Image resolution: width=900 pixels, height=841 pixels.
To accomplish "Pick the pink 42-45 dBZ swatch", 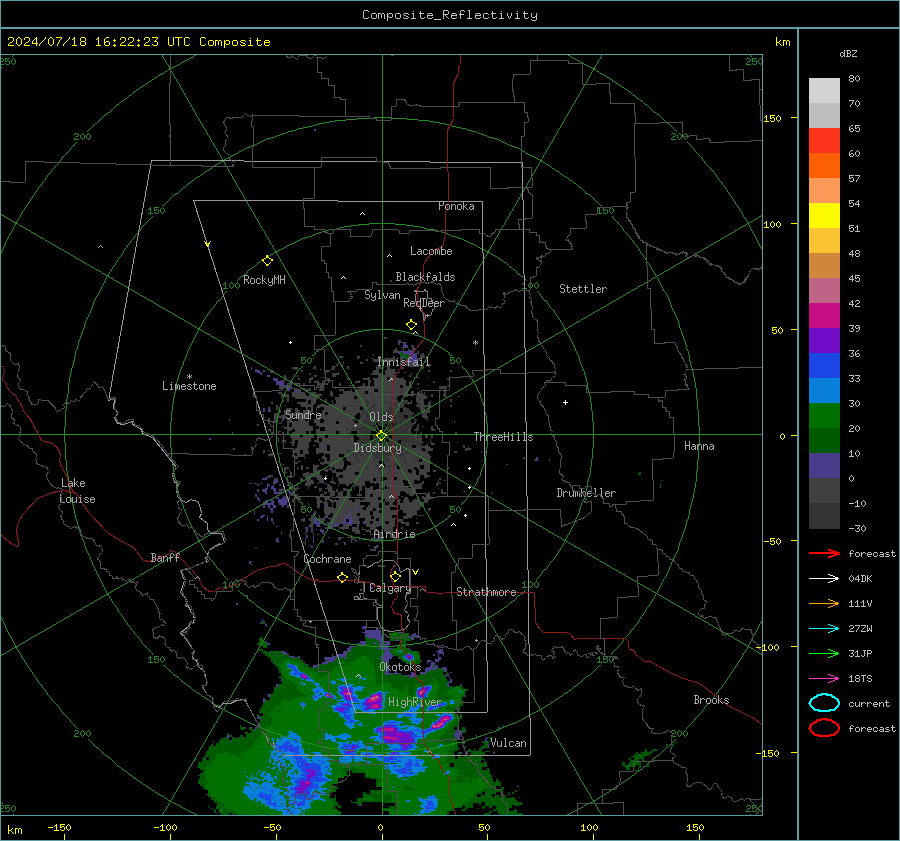I will 824,291.
